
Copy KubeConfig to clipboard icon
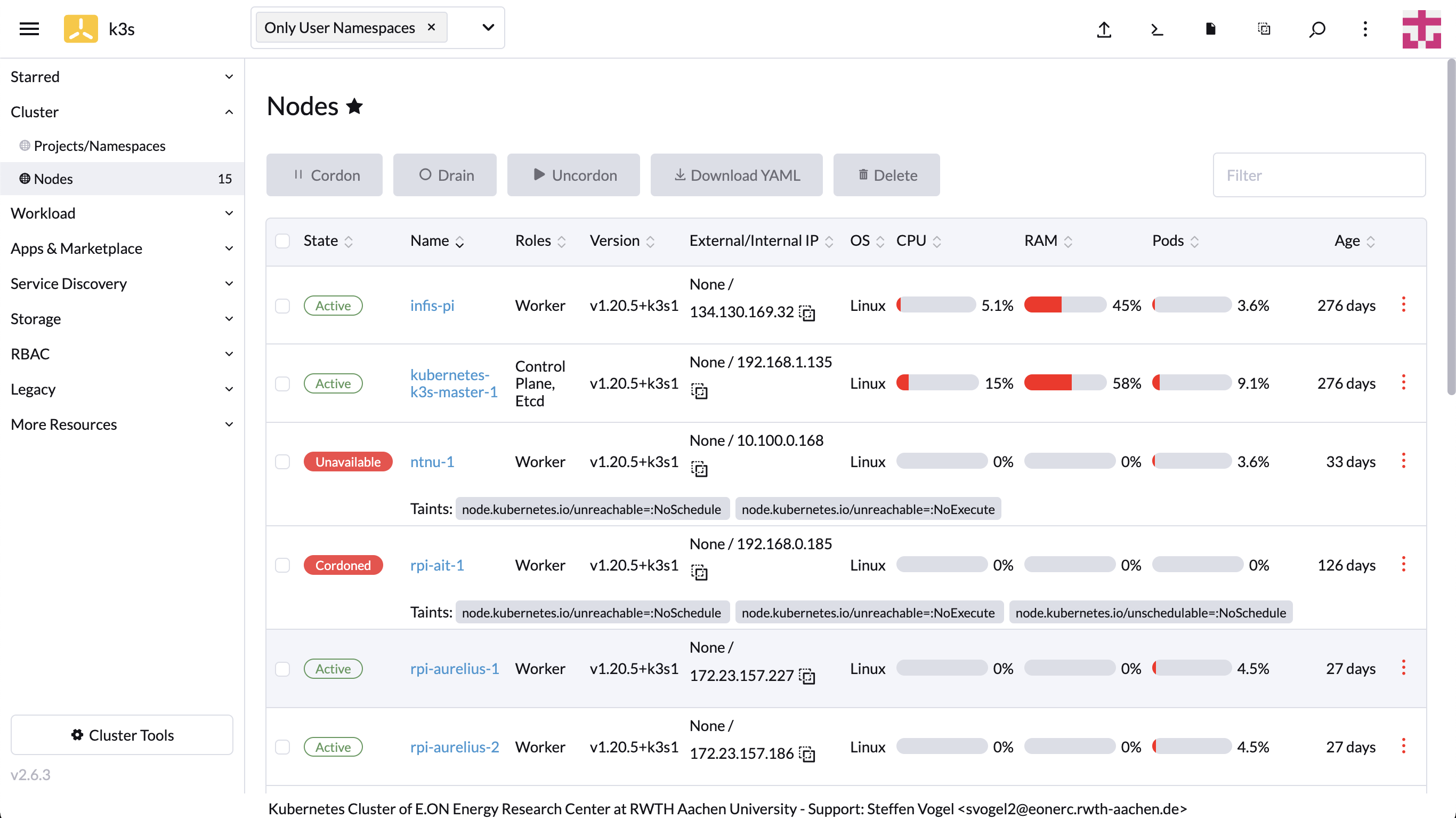click(1264, 29)
